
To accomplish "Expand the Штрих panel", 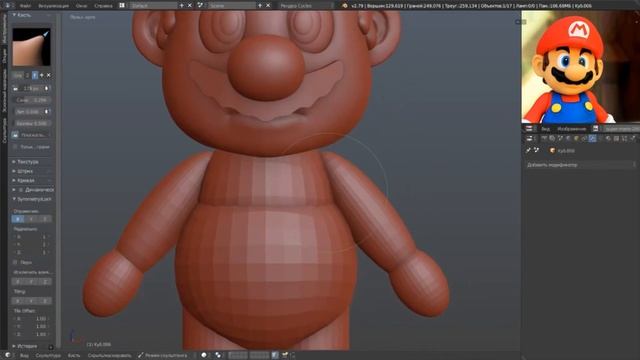I will pyautogui.click(x=25, y=171).
